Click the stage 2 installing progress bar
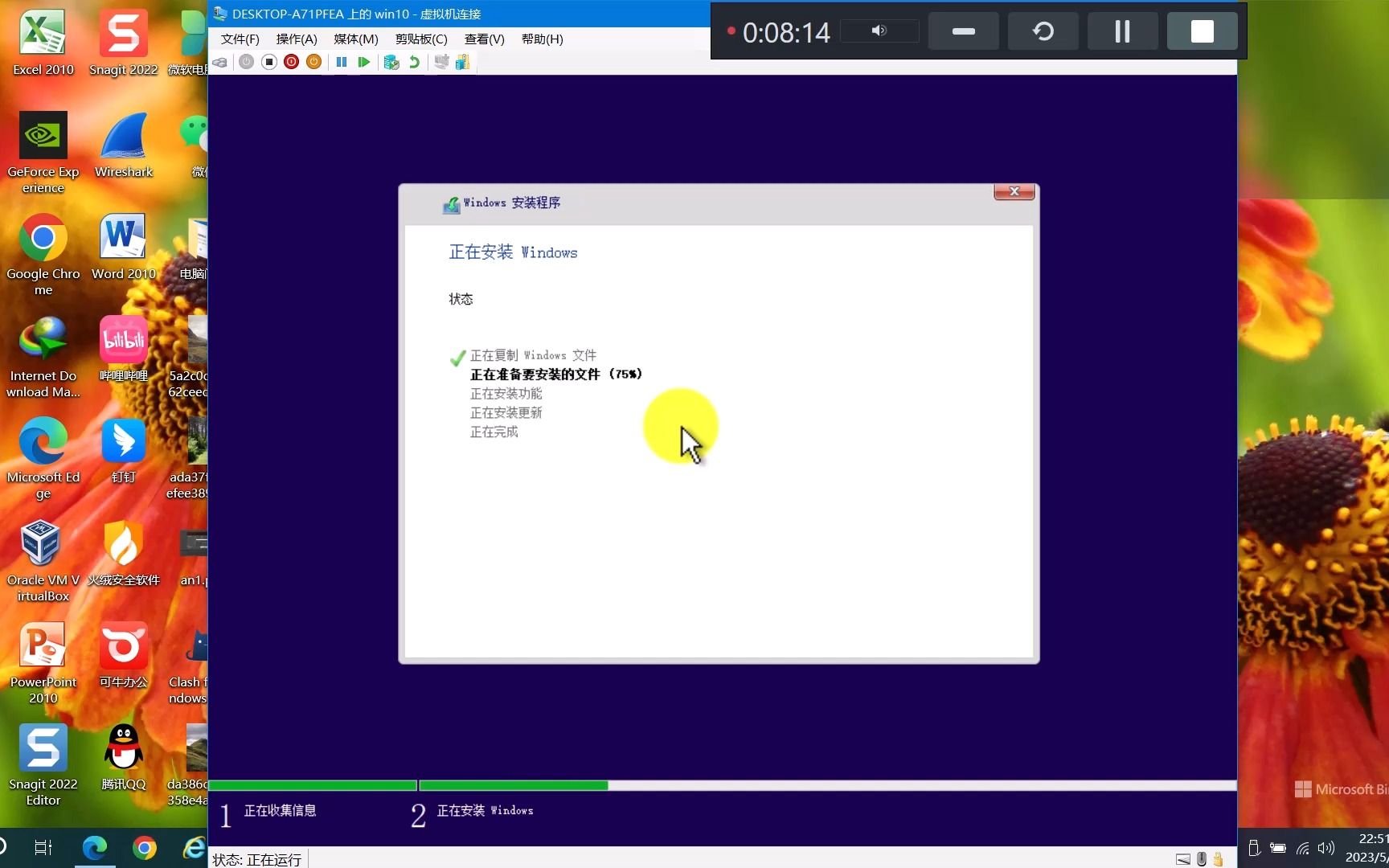Screen dimensions: 1389x868 click(827, 785)
